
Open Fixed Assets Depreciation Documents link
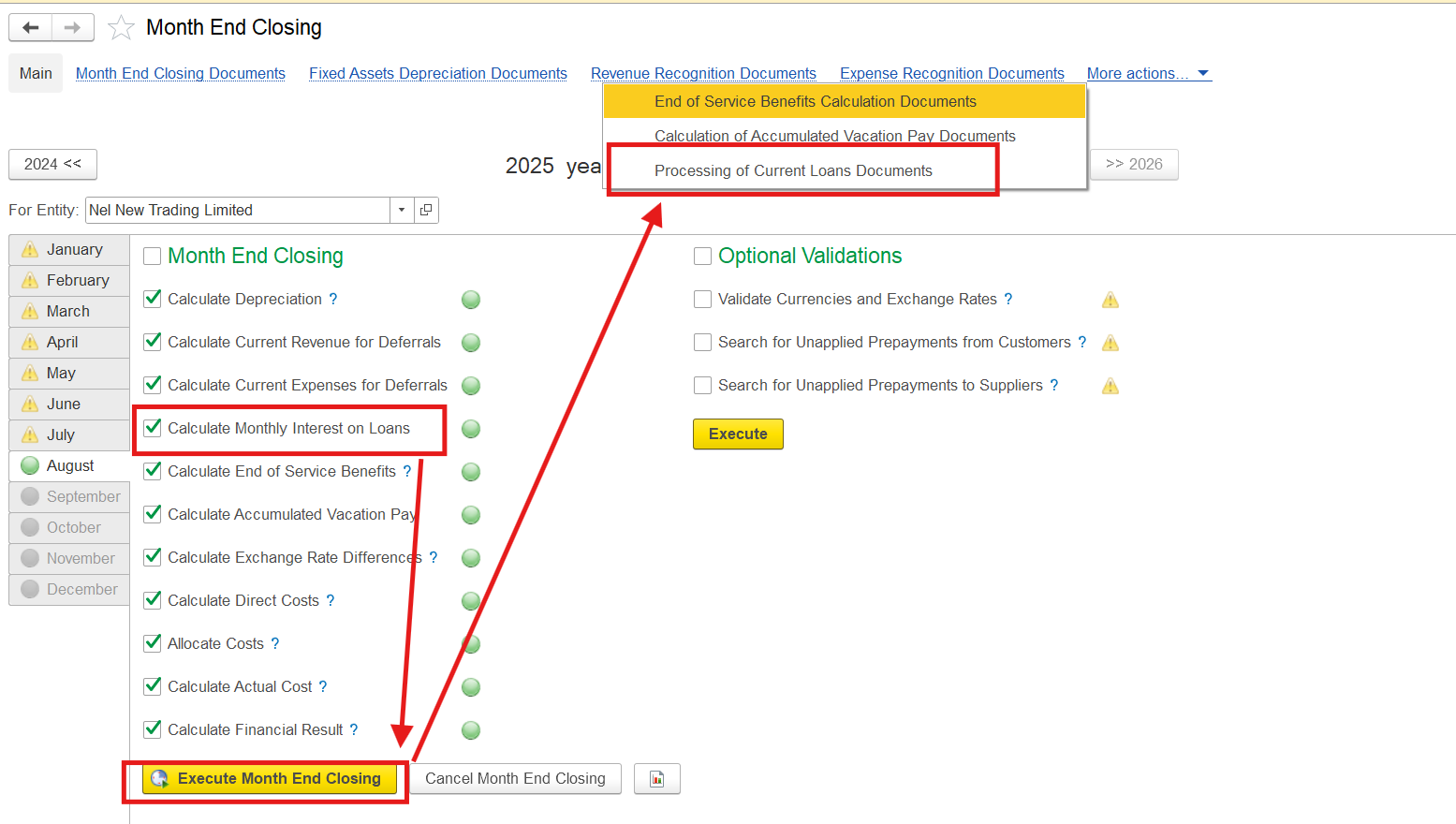[x=437, y=73]
